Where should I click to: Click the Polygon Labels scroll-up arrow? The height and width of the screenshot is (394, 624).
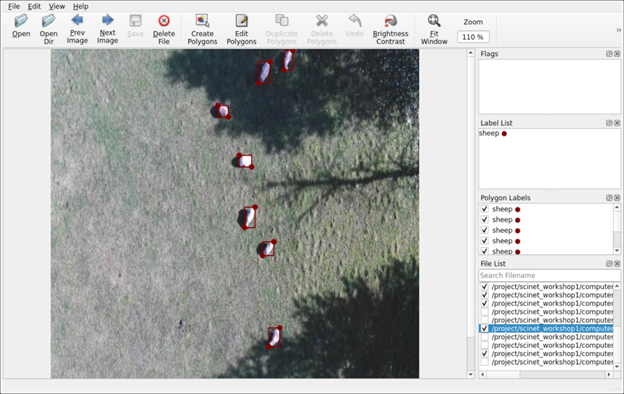pyautogui.click(x=617, y=207)
